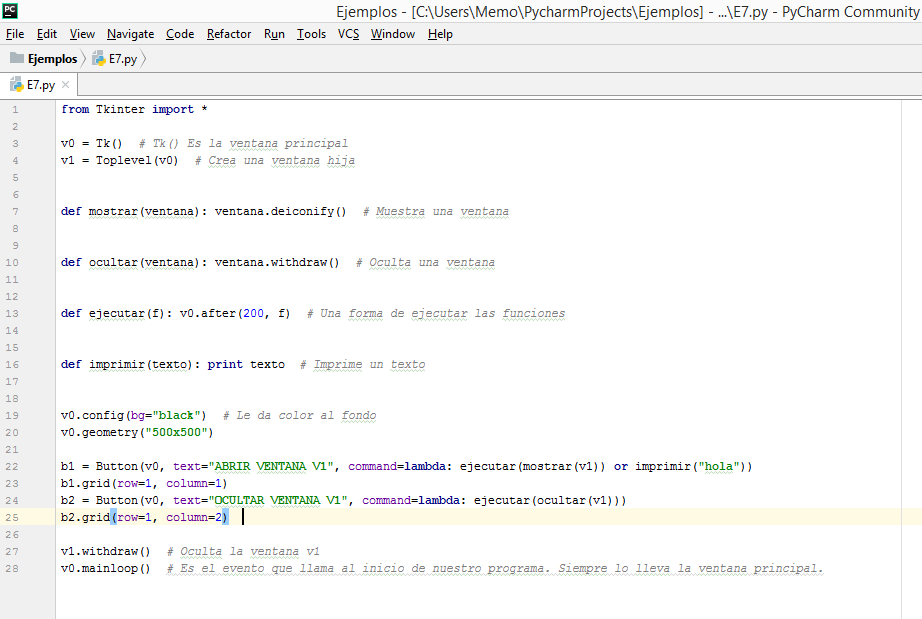Click the Ejemplos breadcrumb label
Screen dimensions: 922x619
(52, 58)
